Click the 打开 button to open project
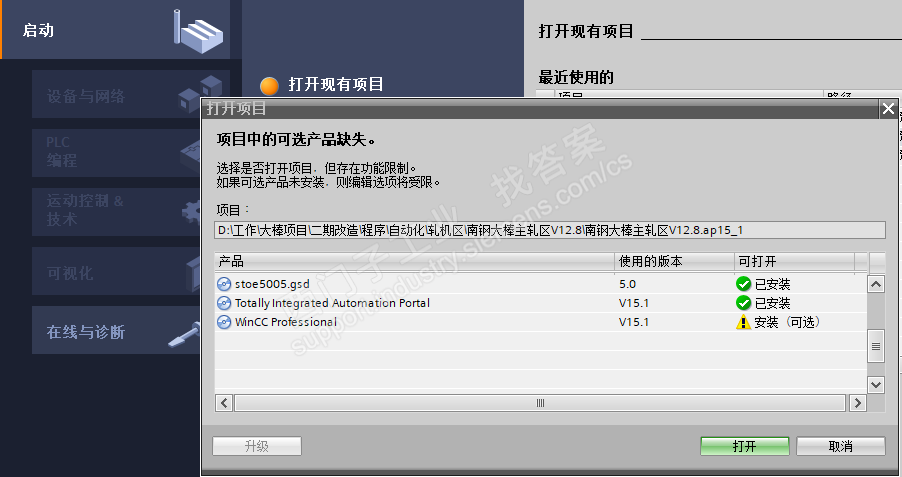 tap(744, 446)
